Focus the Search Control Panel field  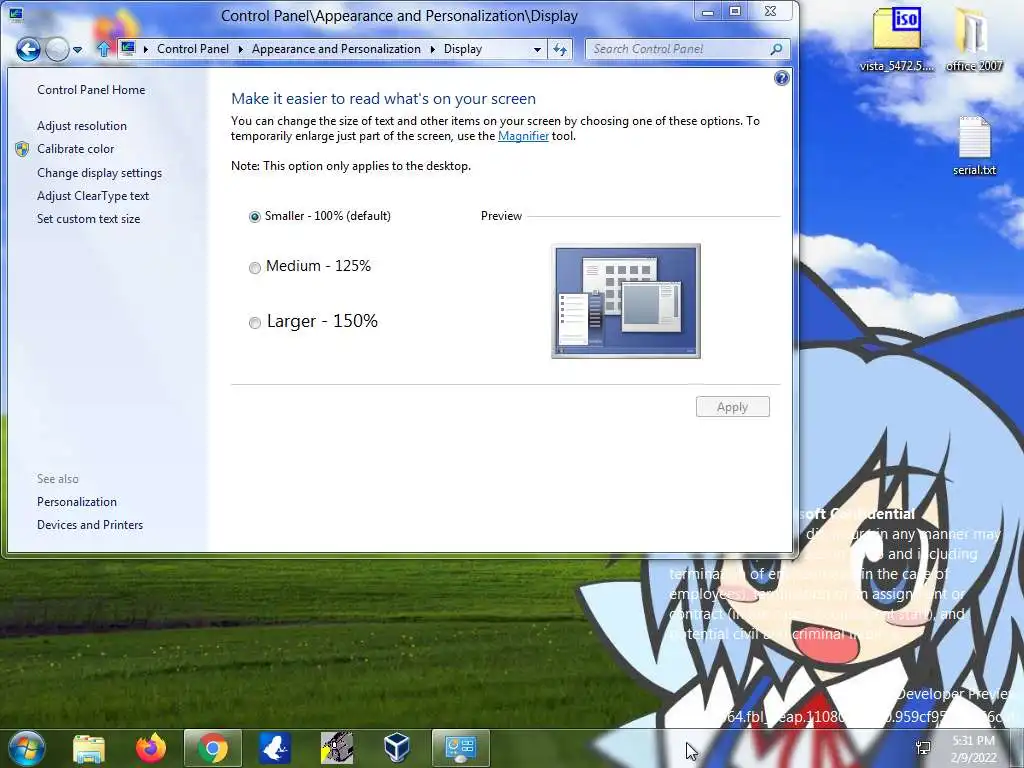(x=679, y=49)
